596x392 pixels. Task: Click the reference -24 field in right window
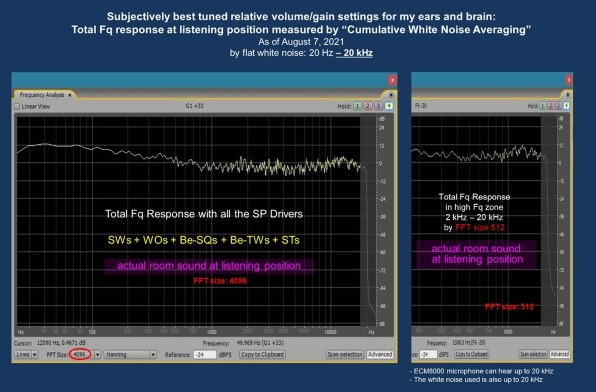coord(428,354)
